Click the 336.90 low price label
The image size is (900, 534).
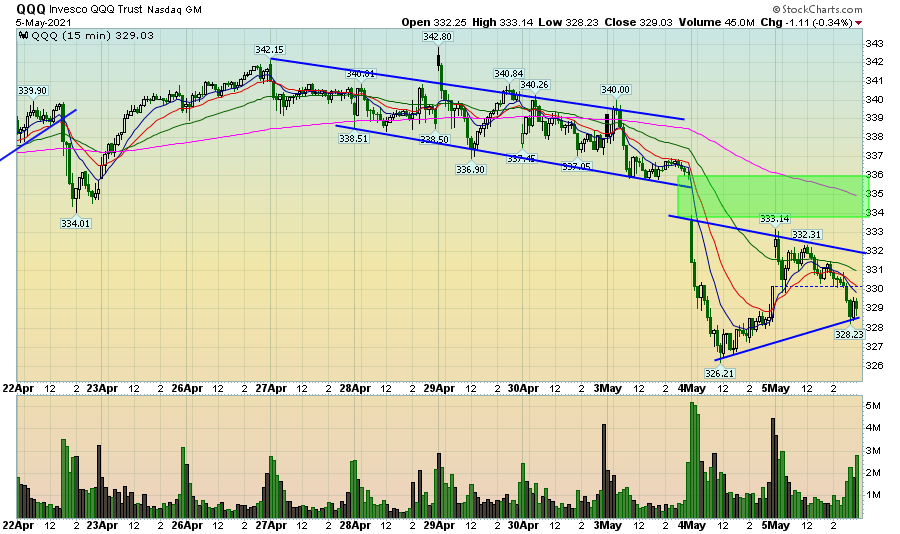click(x=471, y=169)
